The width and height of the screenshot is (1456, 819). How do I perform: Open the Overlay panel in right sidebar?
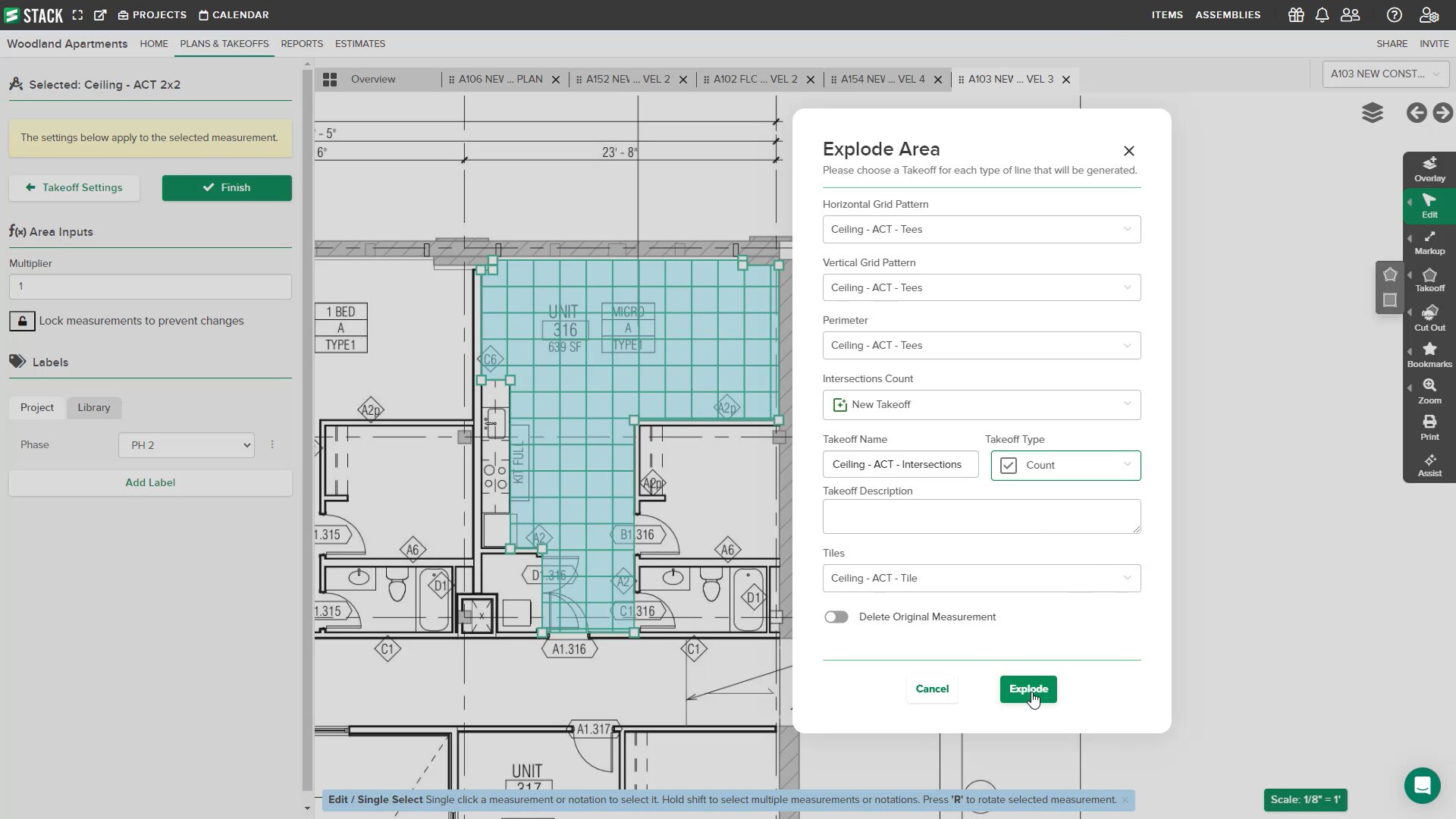(x=1429, y=168)
